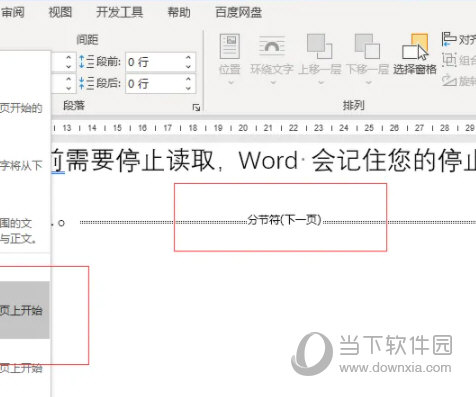Click the 旋转 rotate icon
Viewport: 476px width, 397px height.
449,81
